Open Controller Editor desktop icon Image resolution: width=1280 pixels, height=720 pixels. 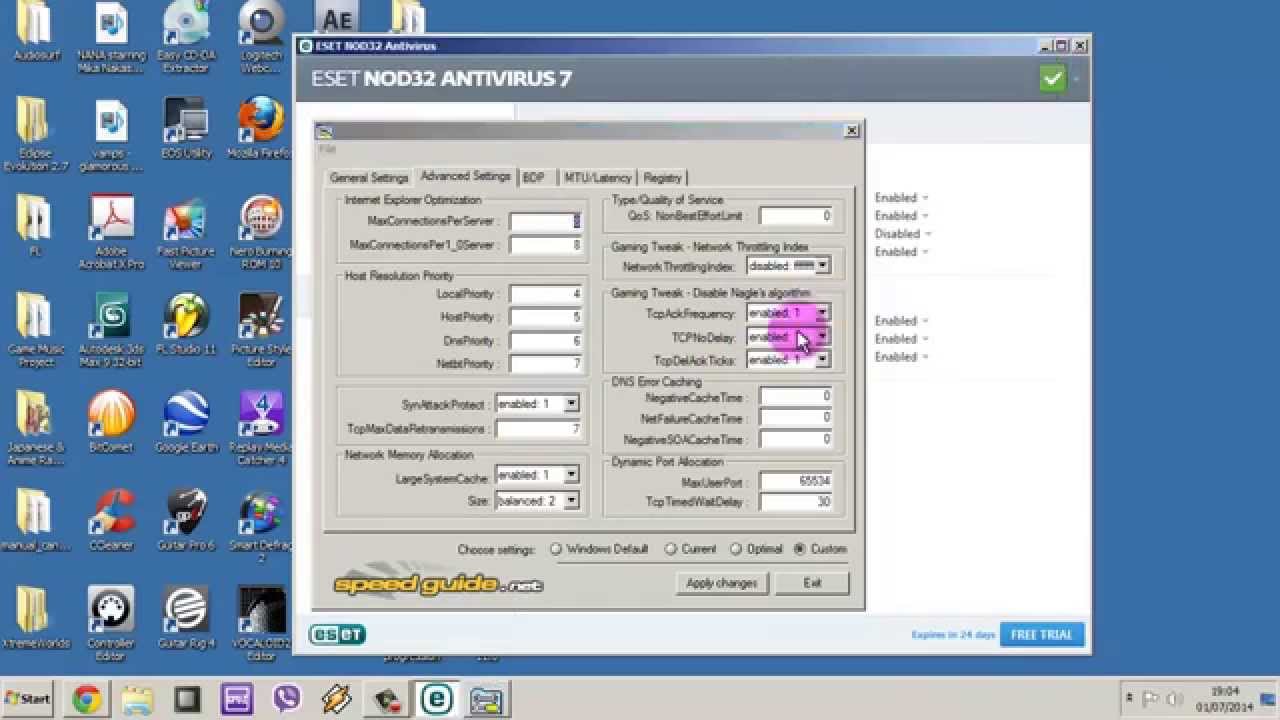(111, 624)
